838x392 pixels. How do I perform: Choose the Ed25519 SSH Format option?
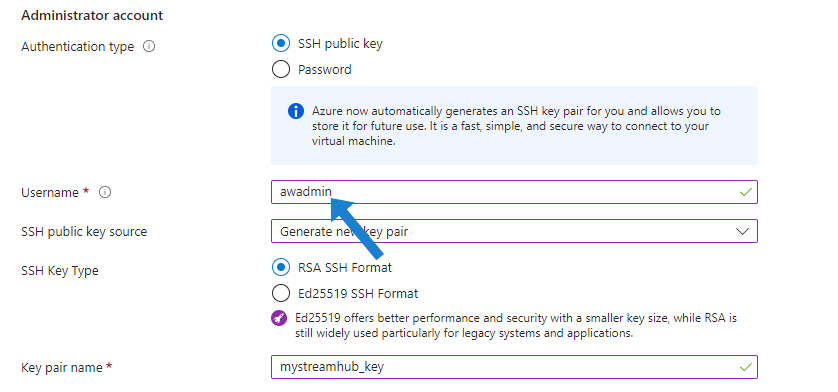click(x=281, y=293)
